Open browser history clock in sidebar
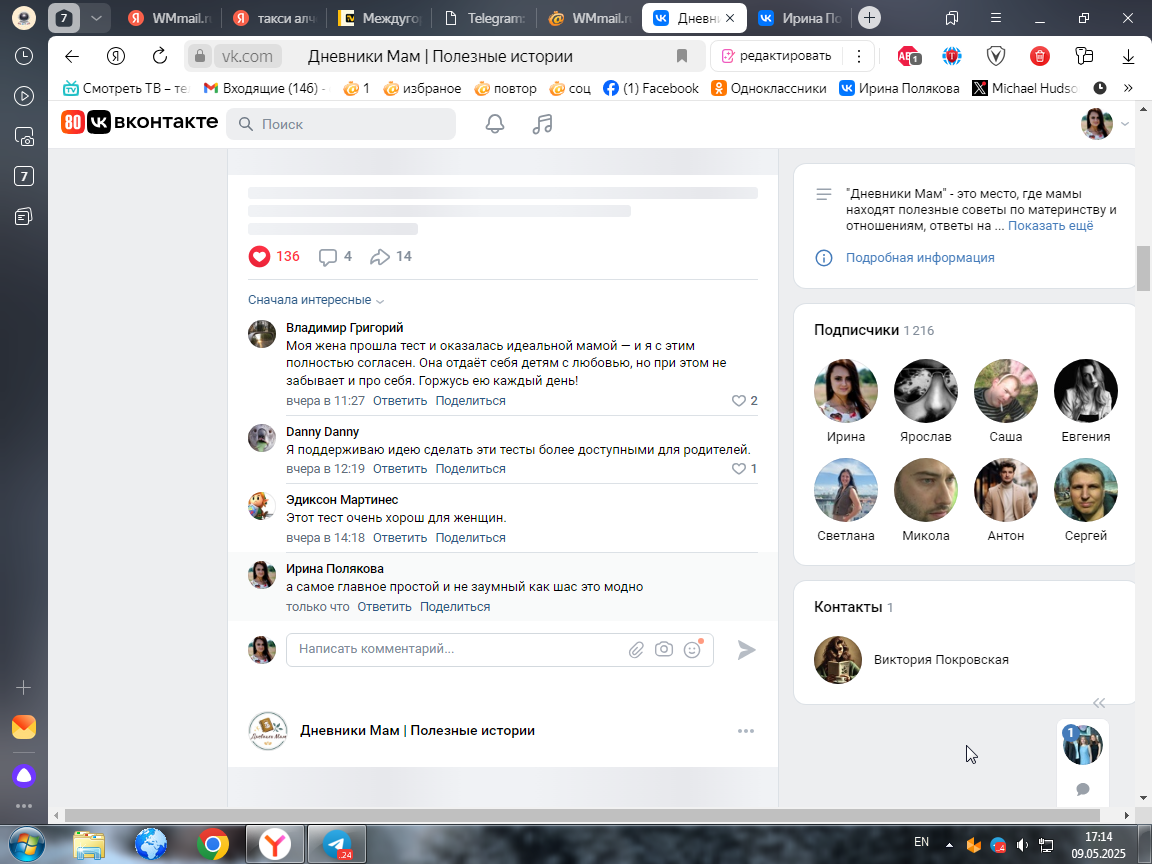The width and height of the screenshot is (1152, 864). point(24,56)
